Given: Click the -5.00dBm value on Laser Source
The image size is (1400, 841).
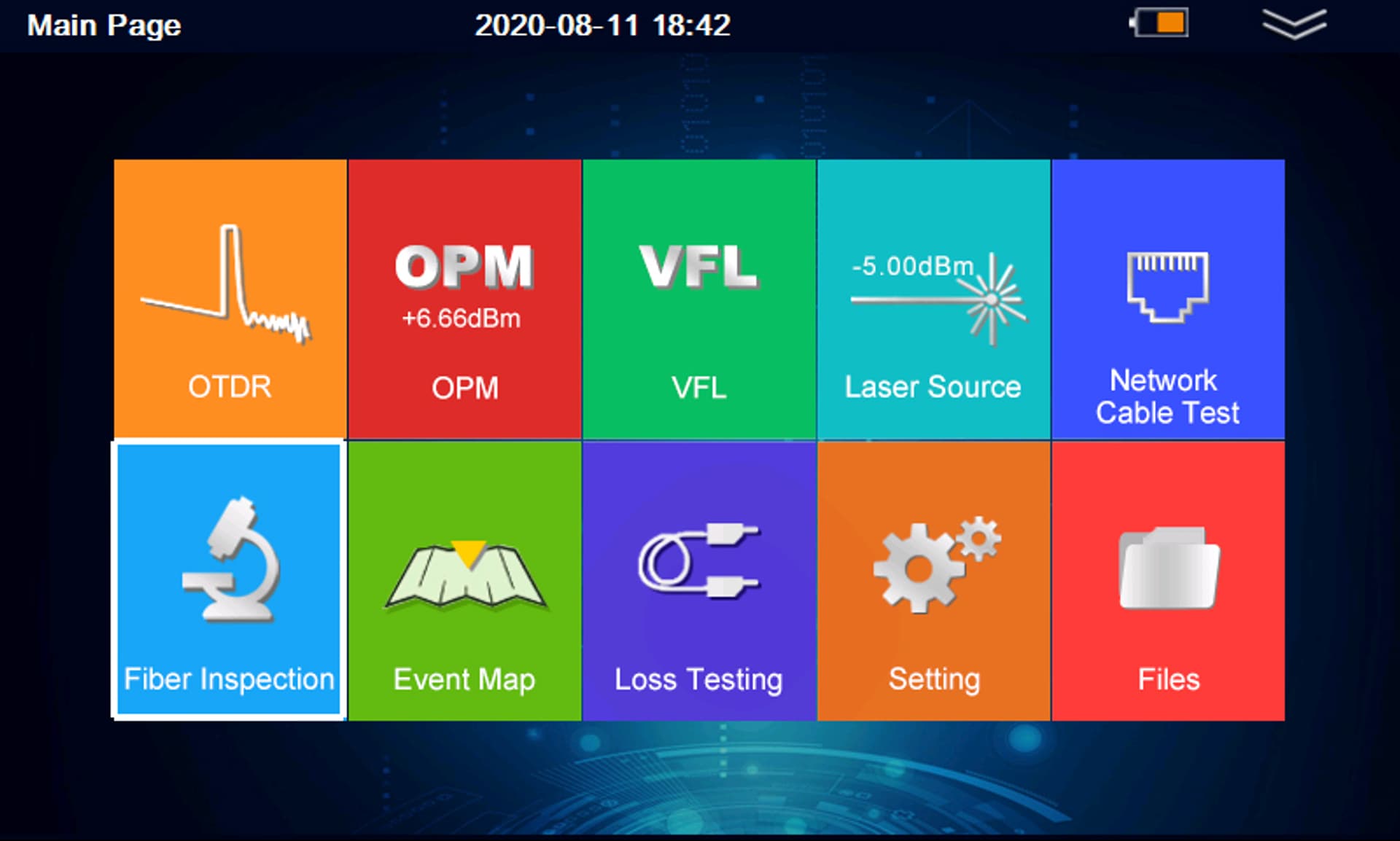Looking at the screenshot, I should click(x=913, y=266).
